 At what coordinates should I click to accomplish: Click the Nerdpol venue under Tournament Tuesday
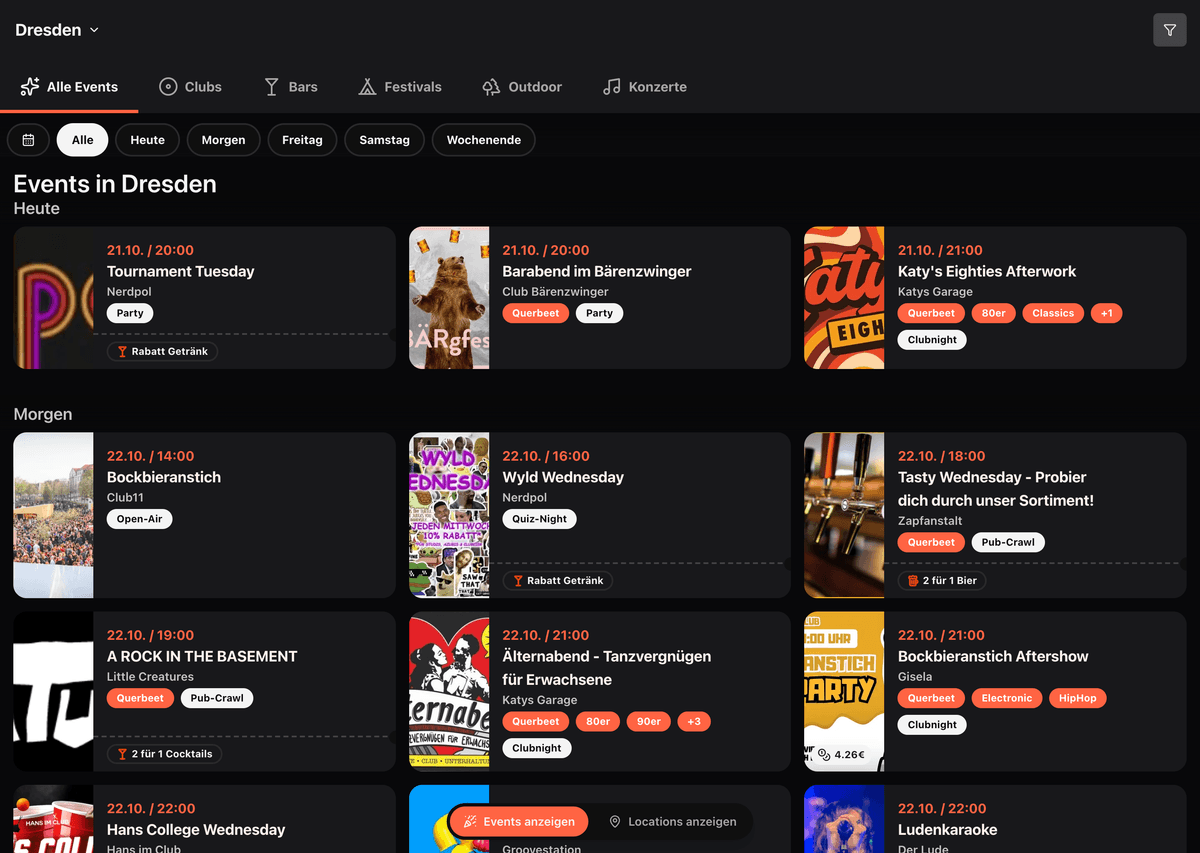pos(131,292)
